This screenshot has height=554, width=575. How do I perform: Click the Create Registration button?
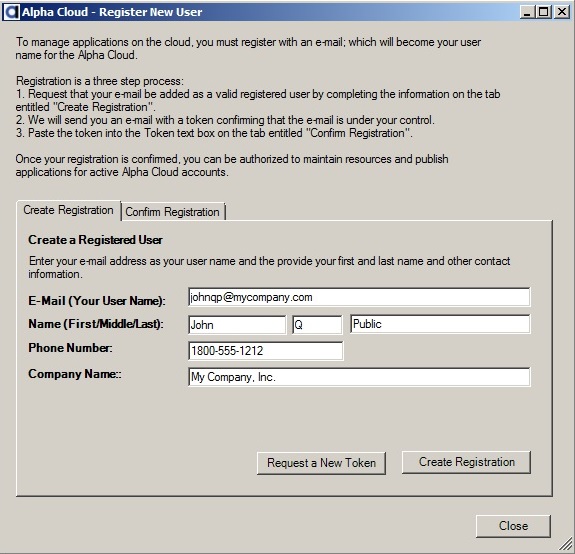tap(466, 462)
